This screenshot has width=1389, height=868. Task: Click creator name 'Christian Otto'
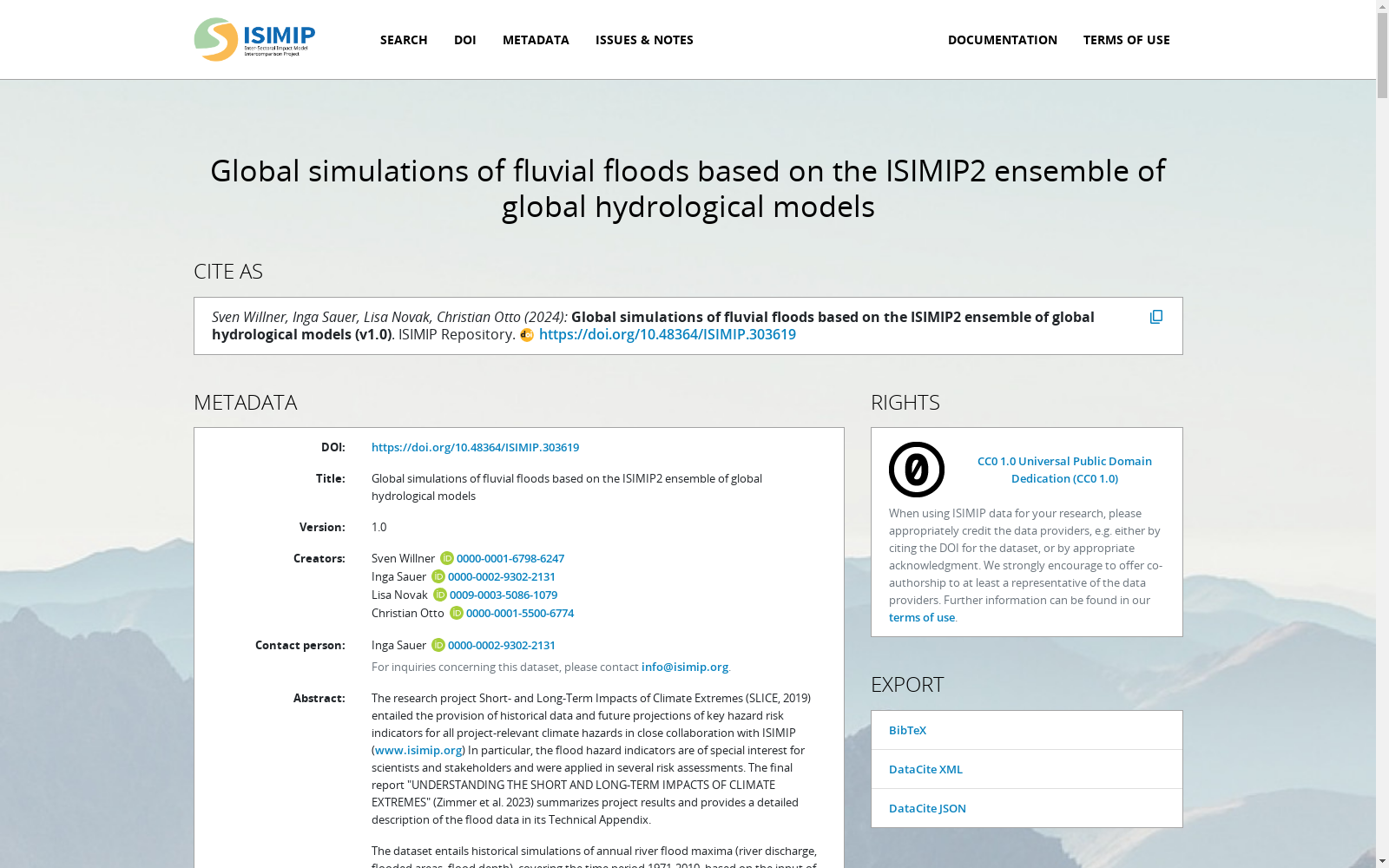pyautogui.click(x=408, y=613)
